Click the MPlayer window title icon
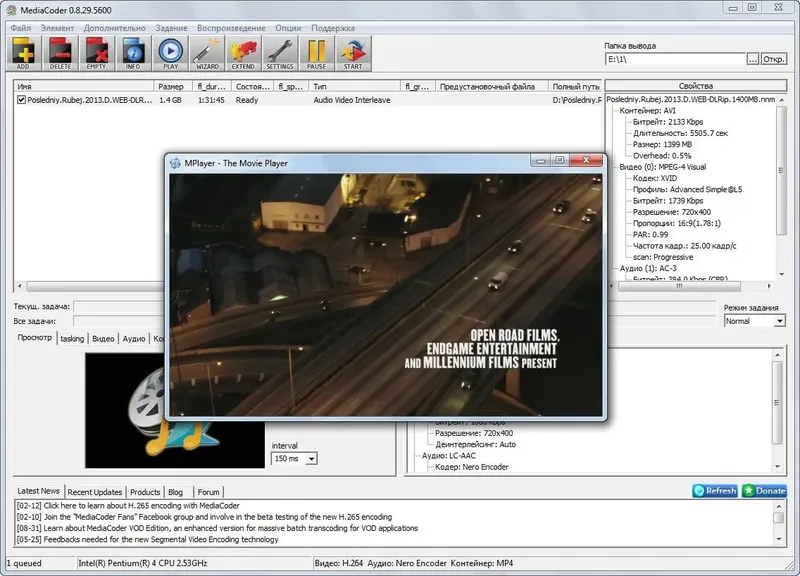 click(175, 163)
